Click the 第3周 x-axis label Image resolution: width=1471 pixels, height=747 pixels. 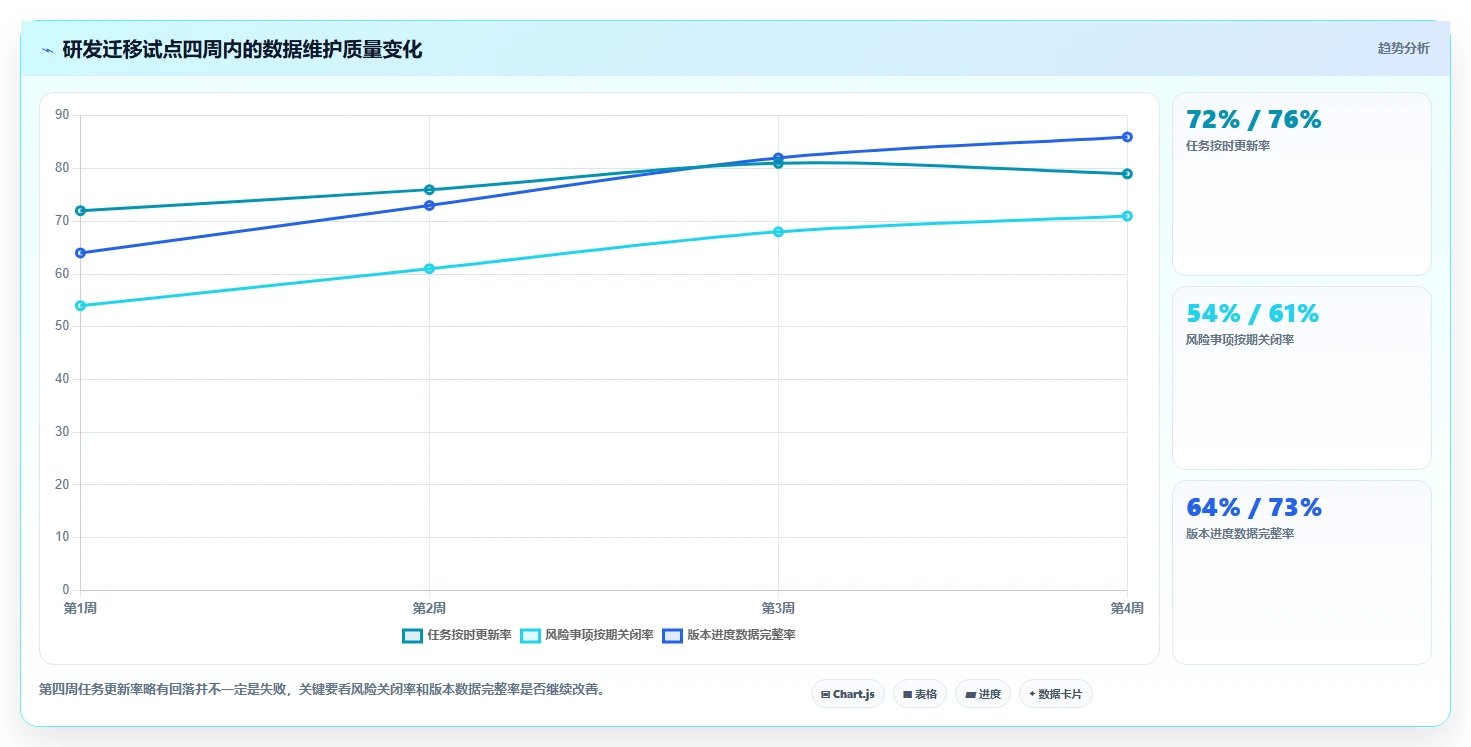(x=778, y=608)
